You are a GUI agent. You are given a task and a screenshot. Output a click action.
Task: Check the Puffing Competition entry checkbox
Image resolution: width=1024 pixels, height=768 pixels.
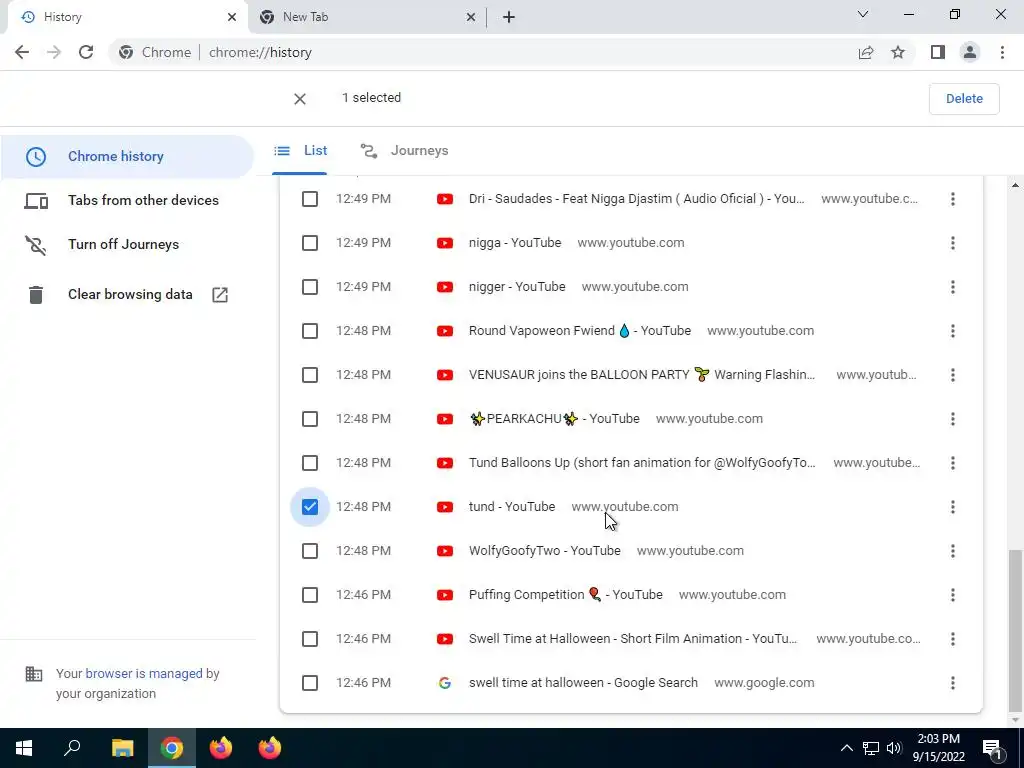pos(310,595)
